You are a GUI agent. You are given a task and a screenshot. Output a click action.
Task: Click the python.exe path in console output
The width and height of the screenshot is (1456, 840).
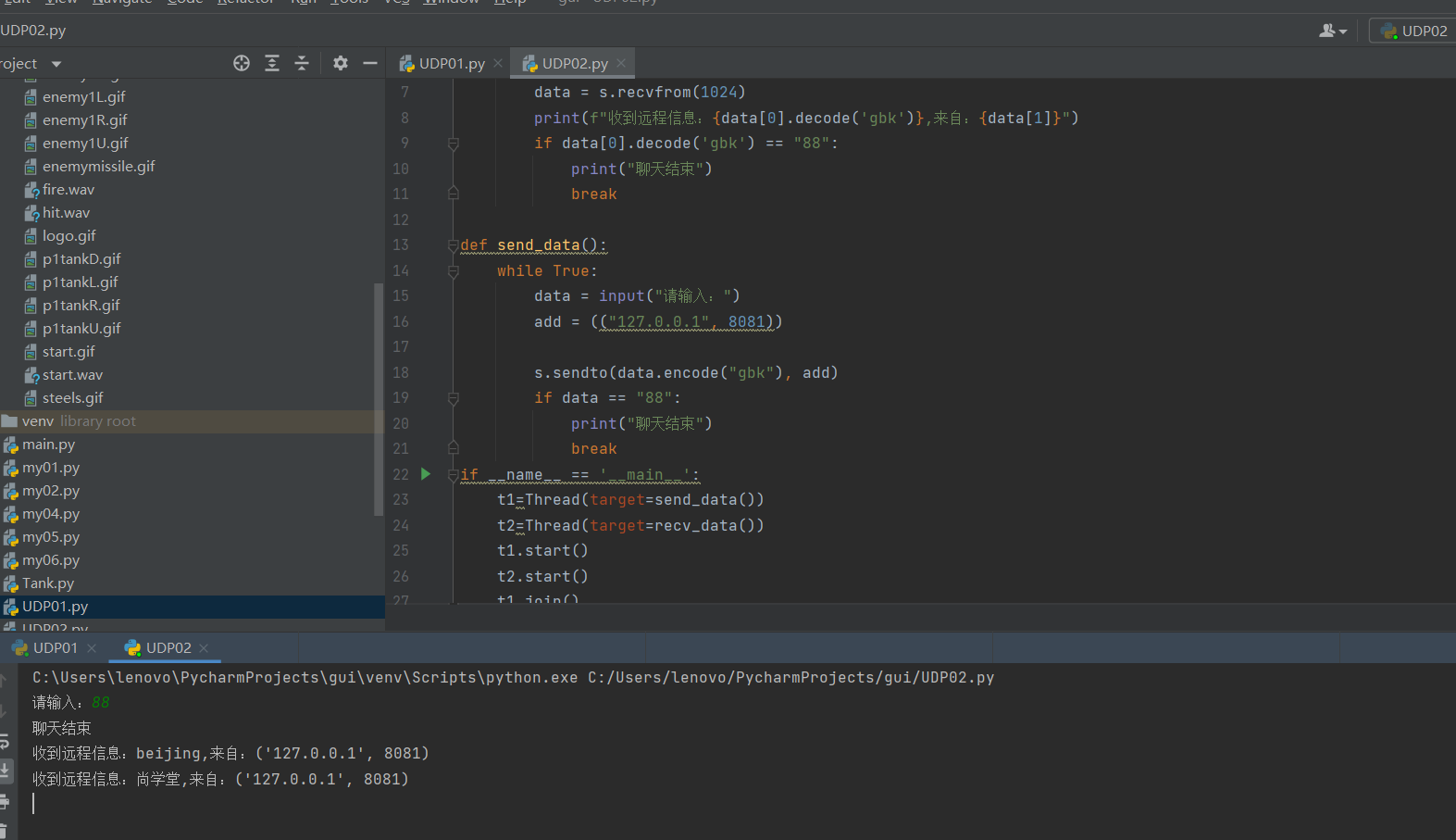point(305,678)
